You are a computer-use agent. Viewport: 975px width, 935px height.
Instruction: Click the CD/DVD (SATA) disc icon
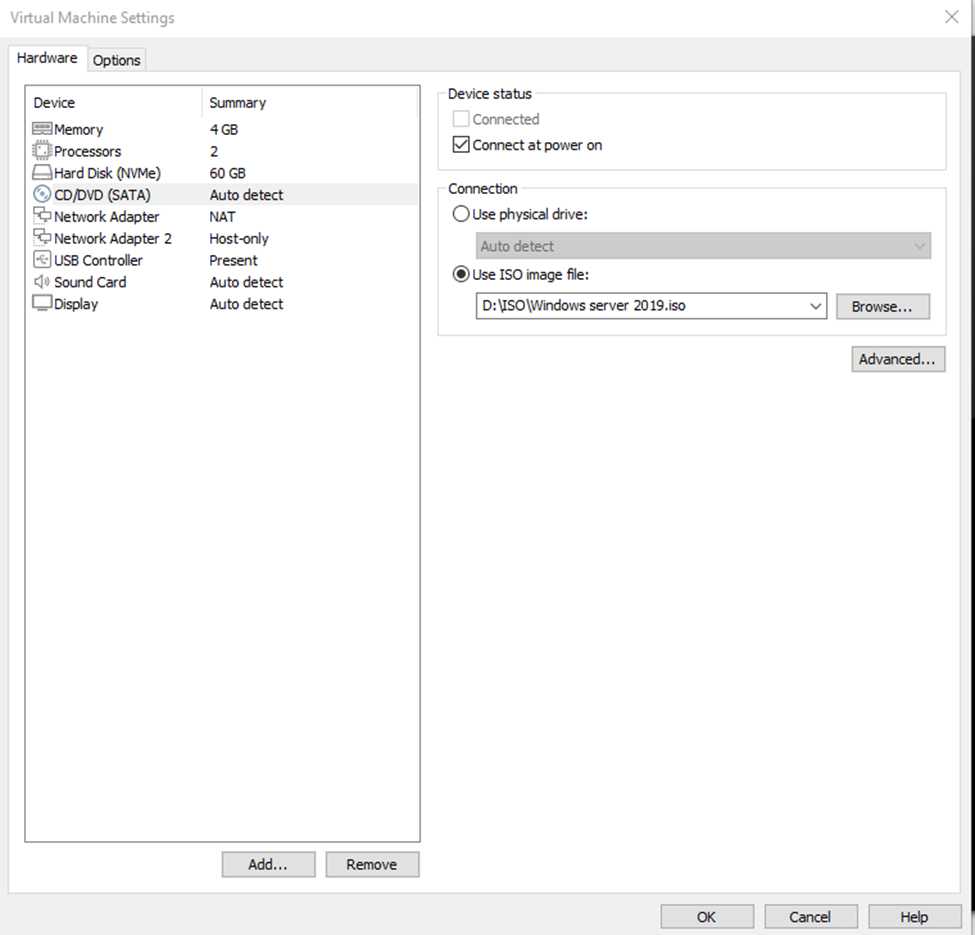pyautogui.click(x=42, y=194)
